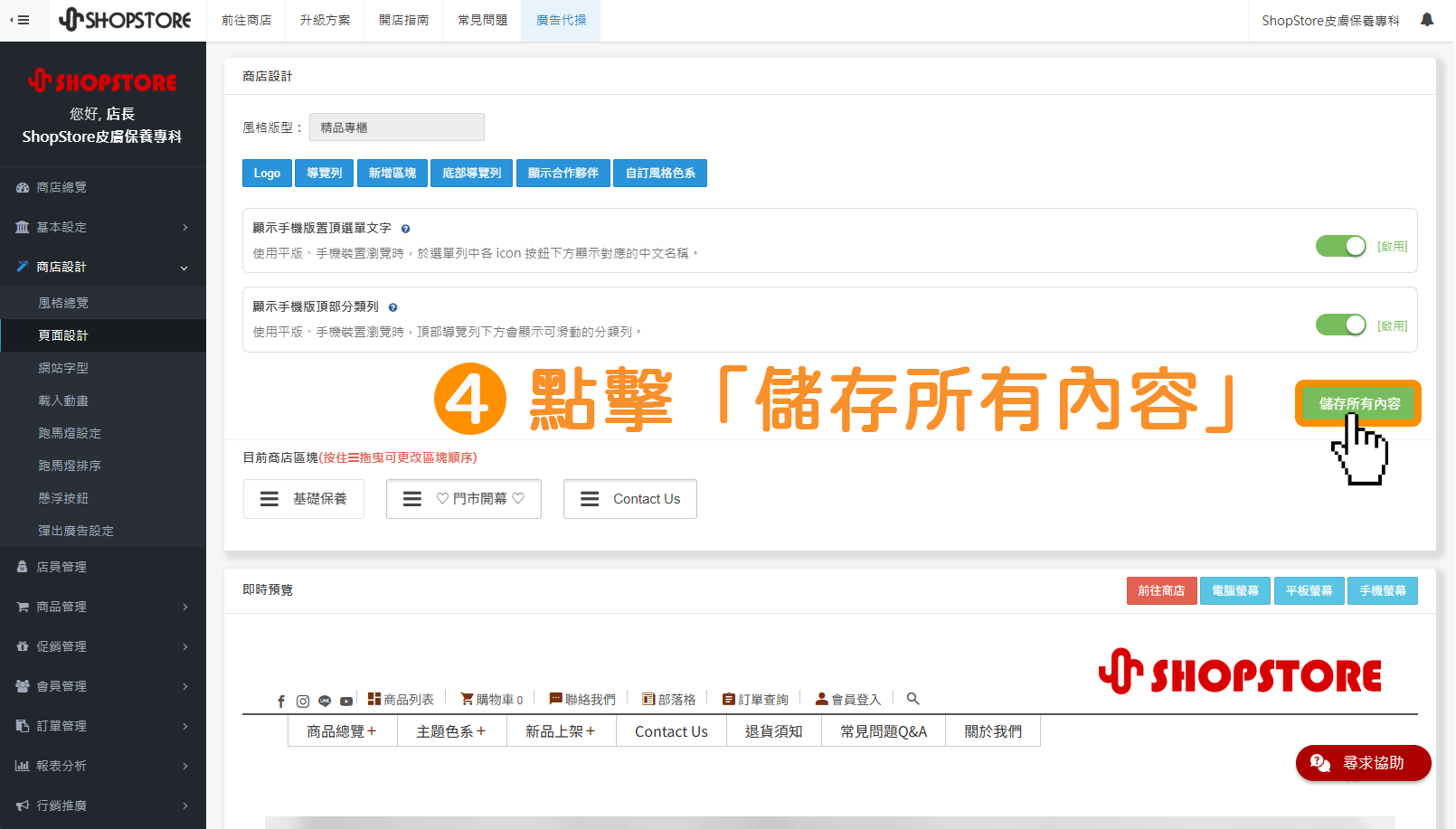The height and width of the screenshot is (829, 1456).
Task: Click the Logo button
Action: [267, 173]
